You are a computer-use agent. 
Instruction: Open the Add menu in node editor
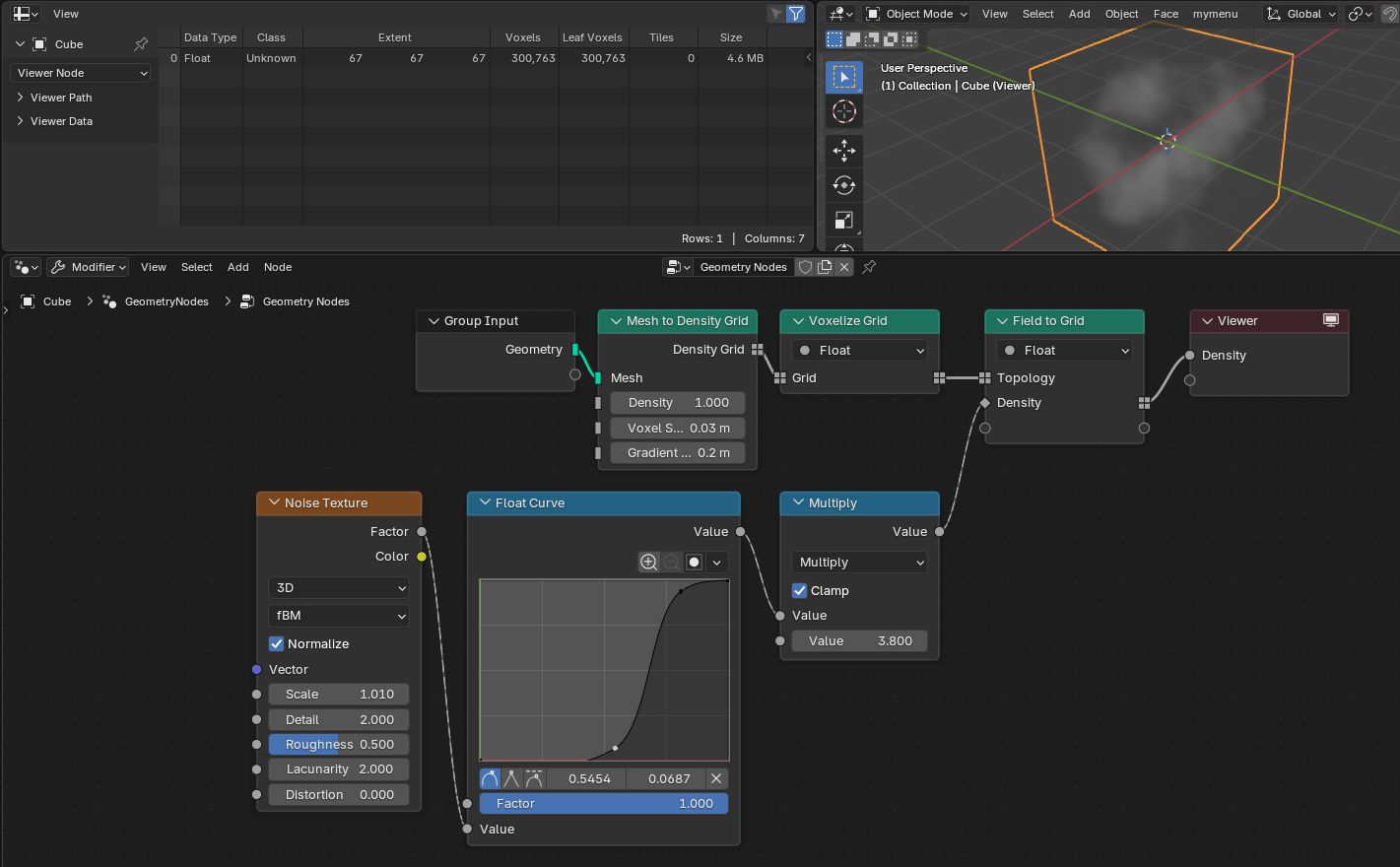(x=238, y=267)
